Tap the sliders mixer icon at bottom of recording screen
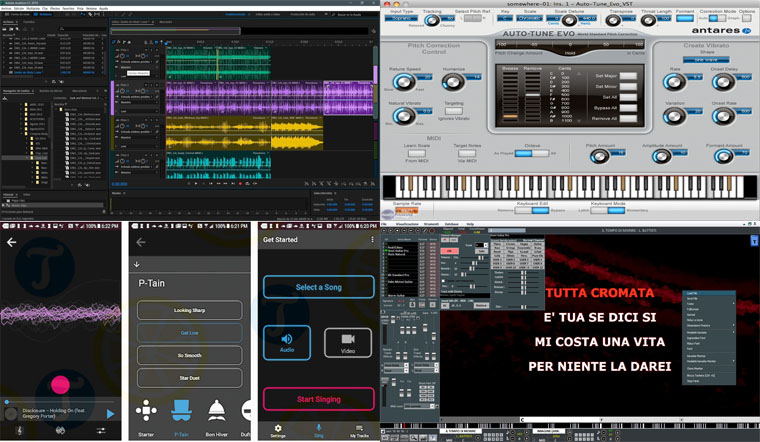Viewport: 760px width, 442px height. tap(101, 430)
